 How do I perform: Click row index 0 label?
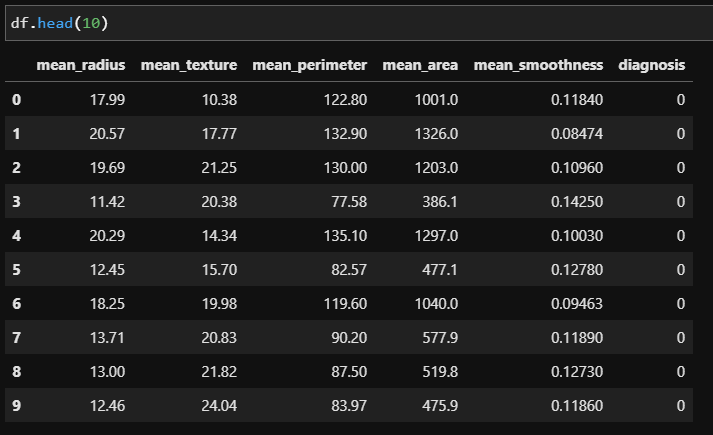coord(15,99)
